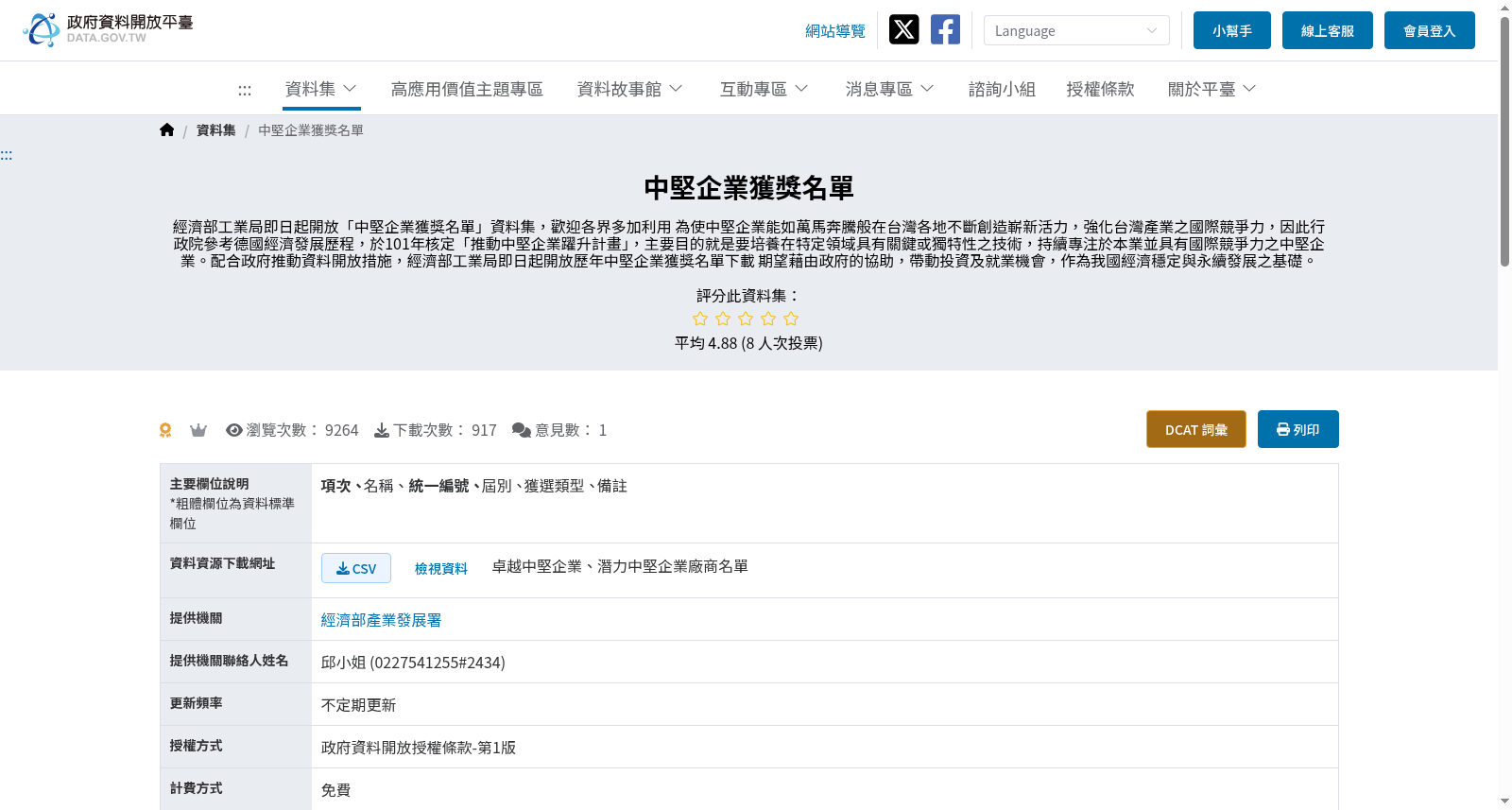Open the Language dropdown
The width and height of the screenshot is (1512, 810).
pyautogui.click(x=1076, y=30)
